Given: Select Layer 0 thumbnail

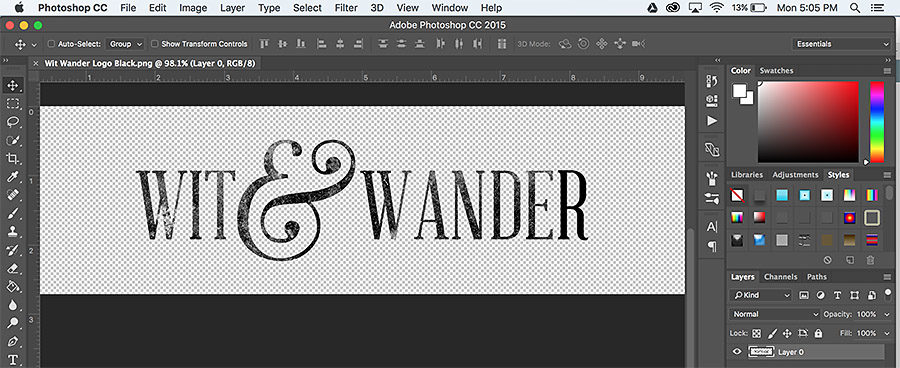Looking at the screenshot, I should (x=762, y=352).
